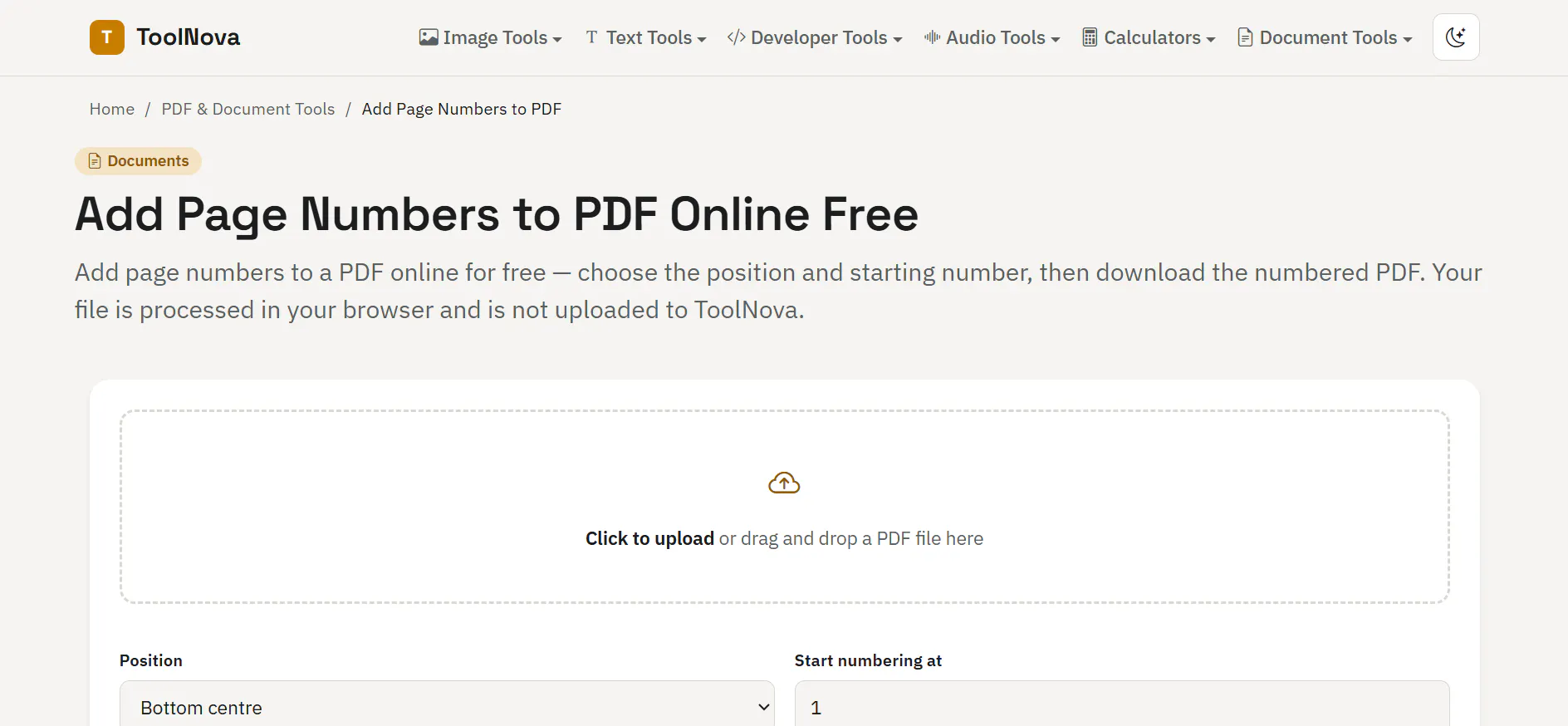Viewport: 1568px width, 726px height.
Task: Click to upload a PDF file
Action: point(785,507)
